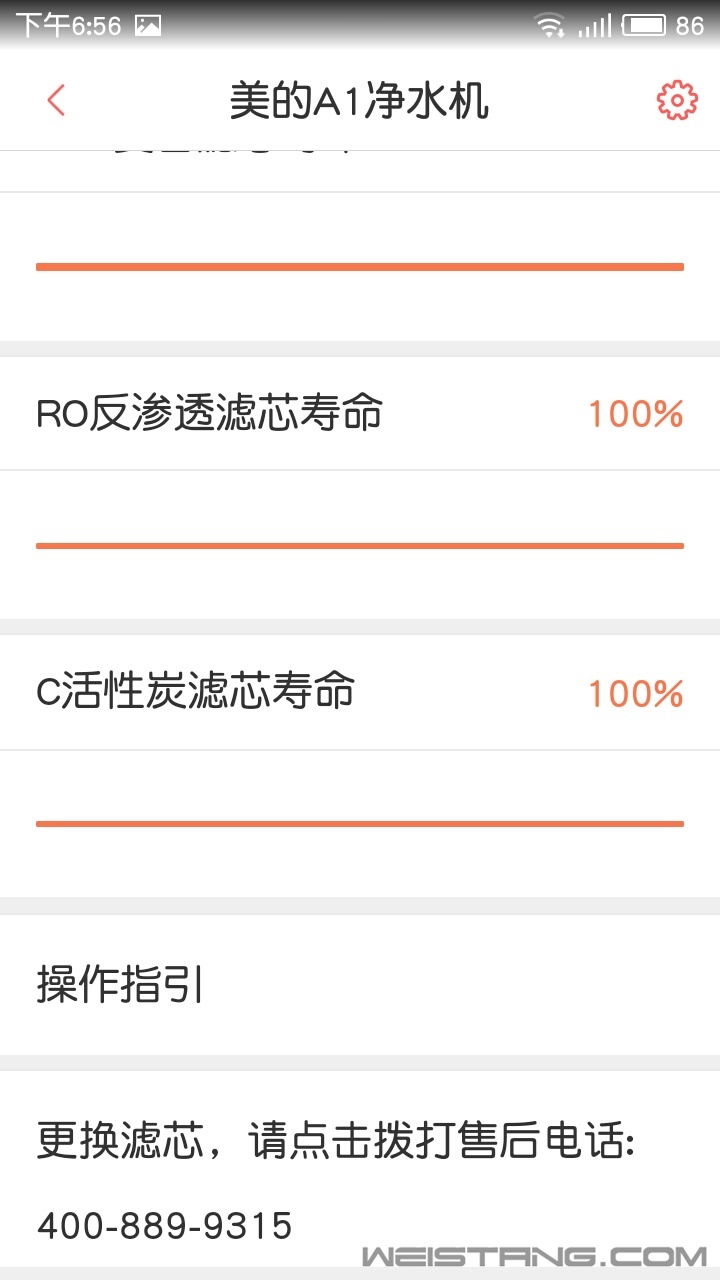Open settings via the gear icon
The width and height of the screenshot is (720, 1280).
(677, 101)
